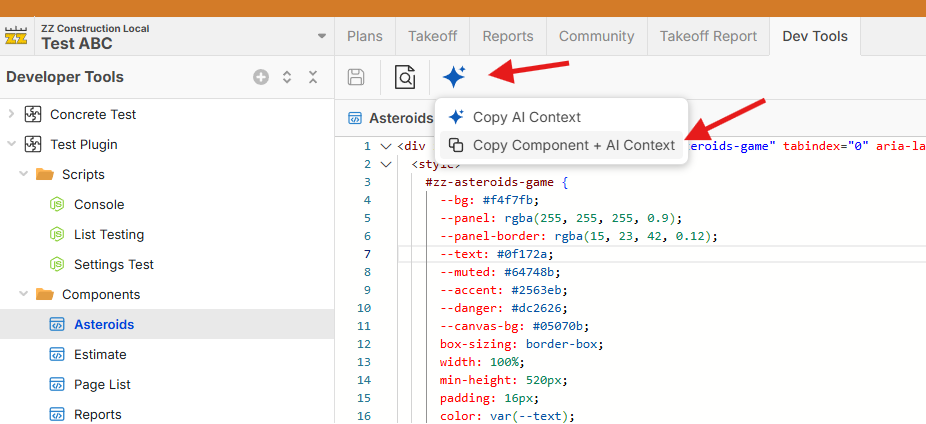Click the preview document magnifier icon

click(x=405, y=77)
